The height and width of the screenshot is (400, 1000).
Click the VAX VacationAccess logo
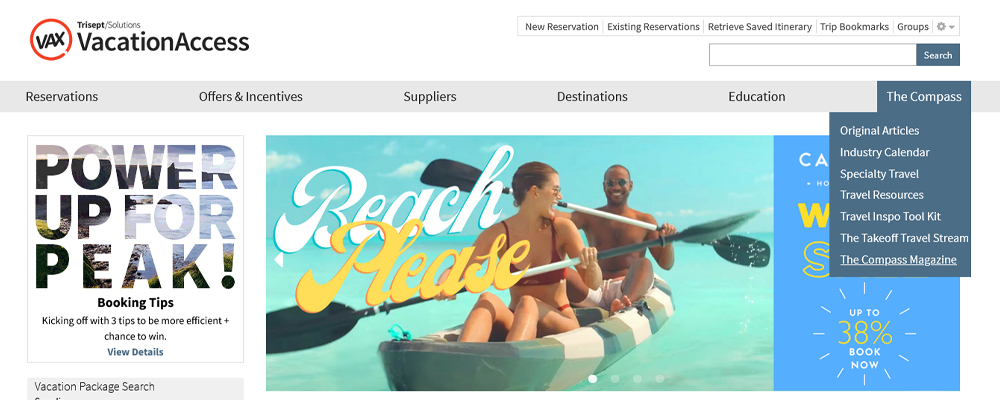140,40
